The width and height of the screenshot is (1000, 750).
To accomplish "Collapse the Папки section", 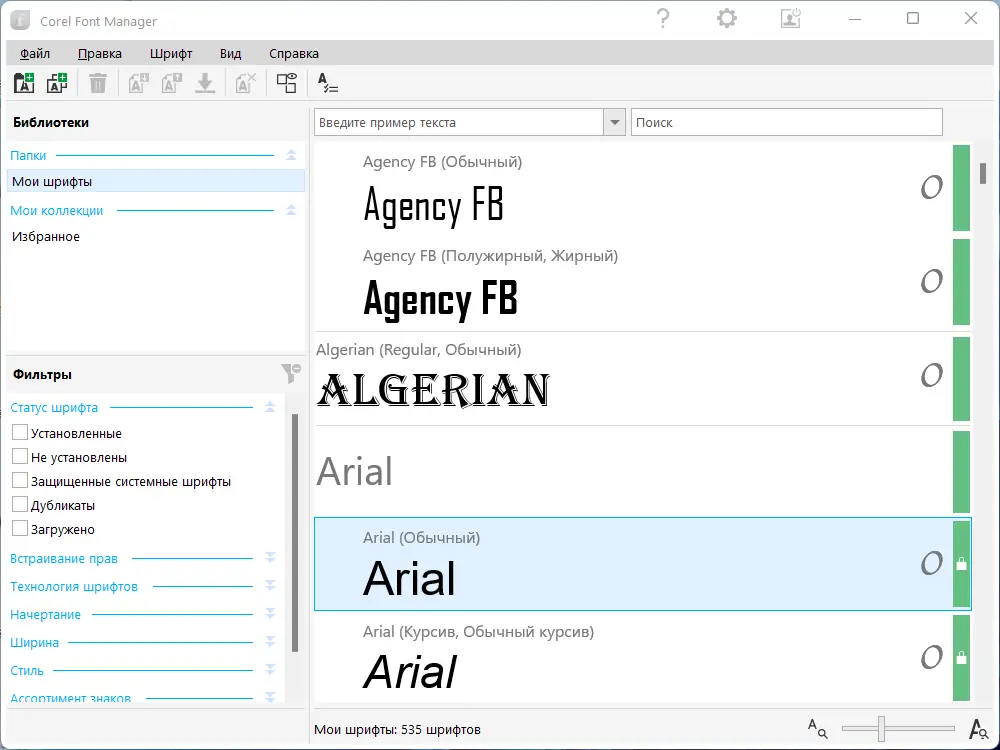I will pyautogui.click(x=291, y=155).
